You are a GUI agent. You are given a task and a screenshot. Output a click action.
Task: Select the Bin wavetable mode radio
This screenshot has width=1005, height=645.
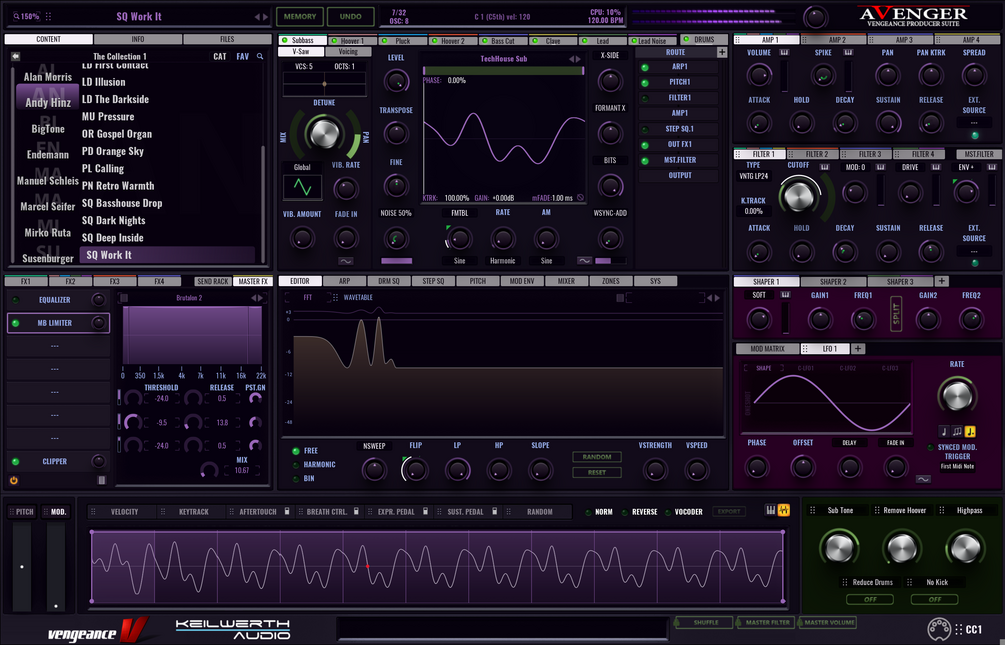pos(295,479)
